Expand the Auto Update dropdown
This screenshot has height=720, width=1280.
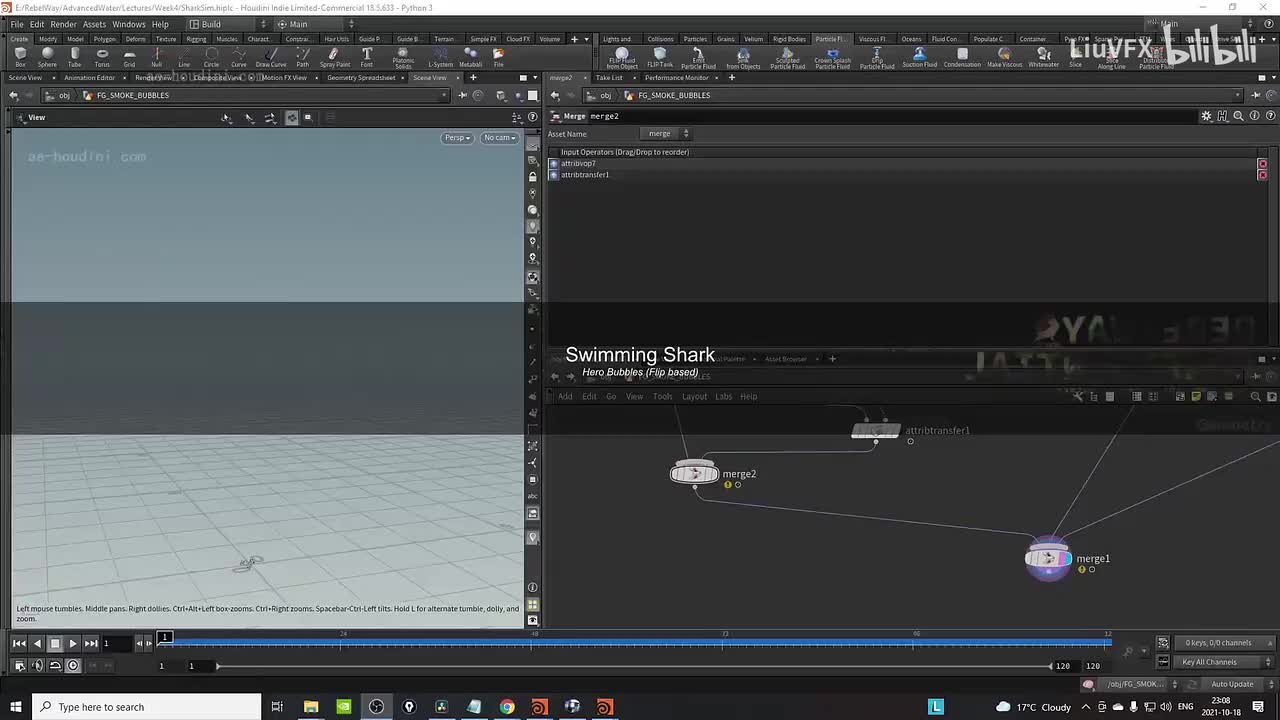(x=1232, y=684)
